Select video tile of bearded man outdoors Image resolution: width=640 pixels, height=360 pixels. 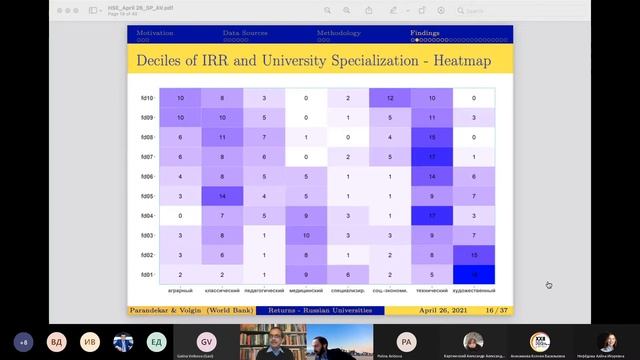point(340,342)
